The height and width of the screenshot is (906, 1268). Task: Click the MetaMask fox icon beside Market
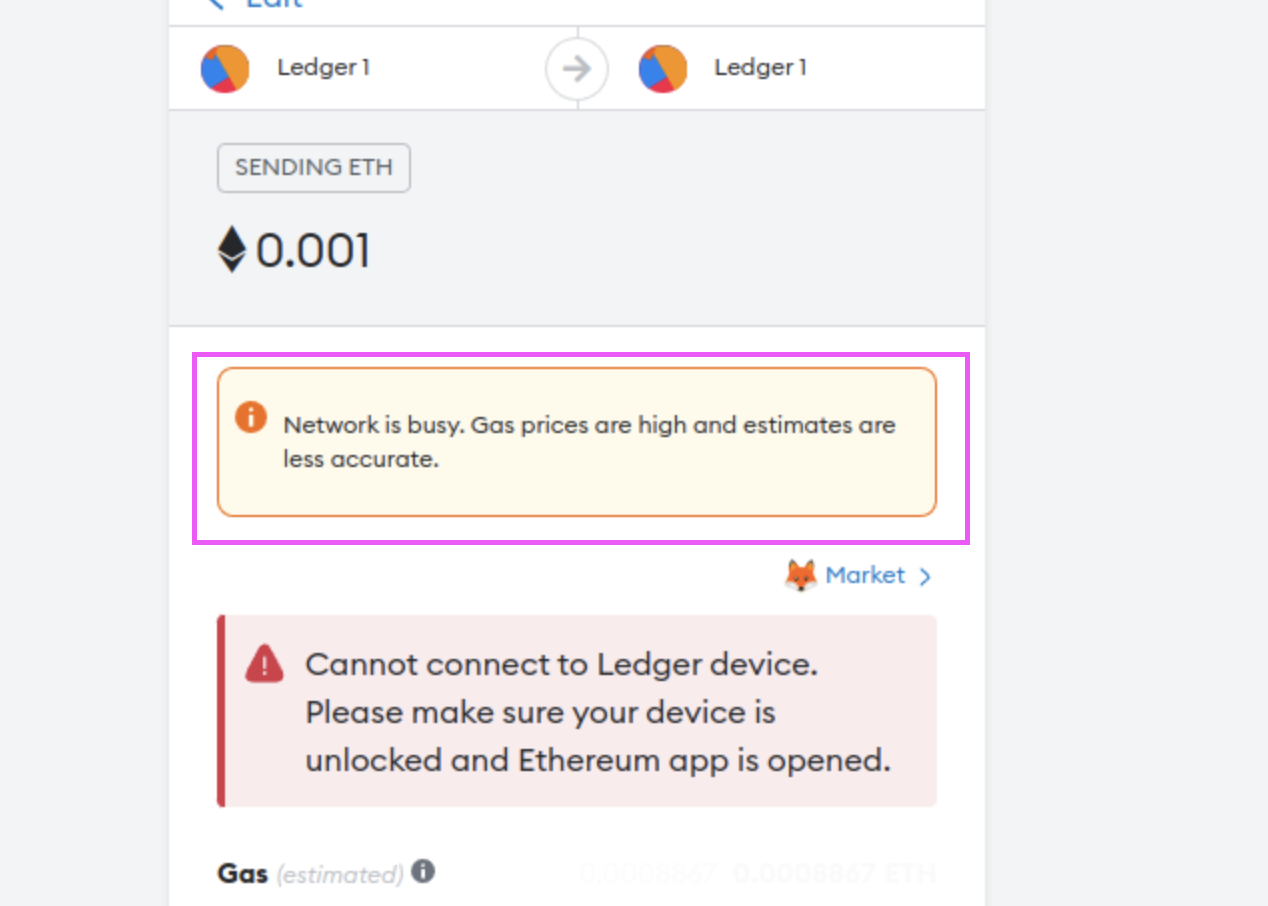tap(799, 575)
